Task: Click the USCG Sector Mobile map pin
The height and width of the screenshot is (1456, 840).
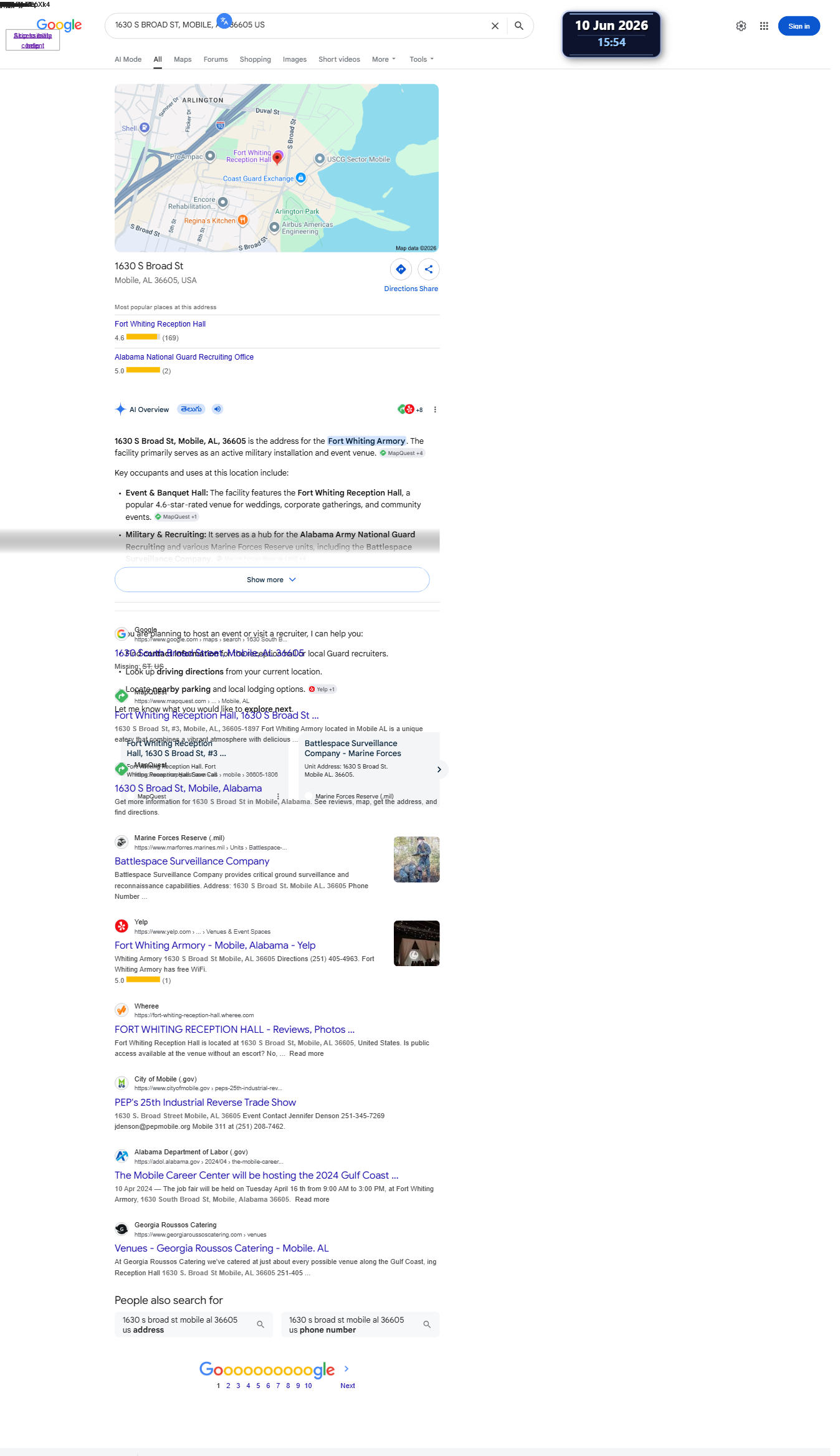Action: tap(320, 159)
